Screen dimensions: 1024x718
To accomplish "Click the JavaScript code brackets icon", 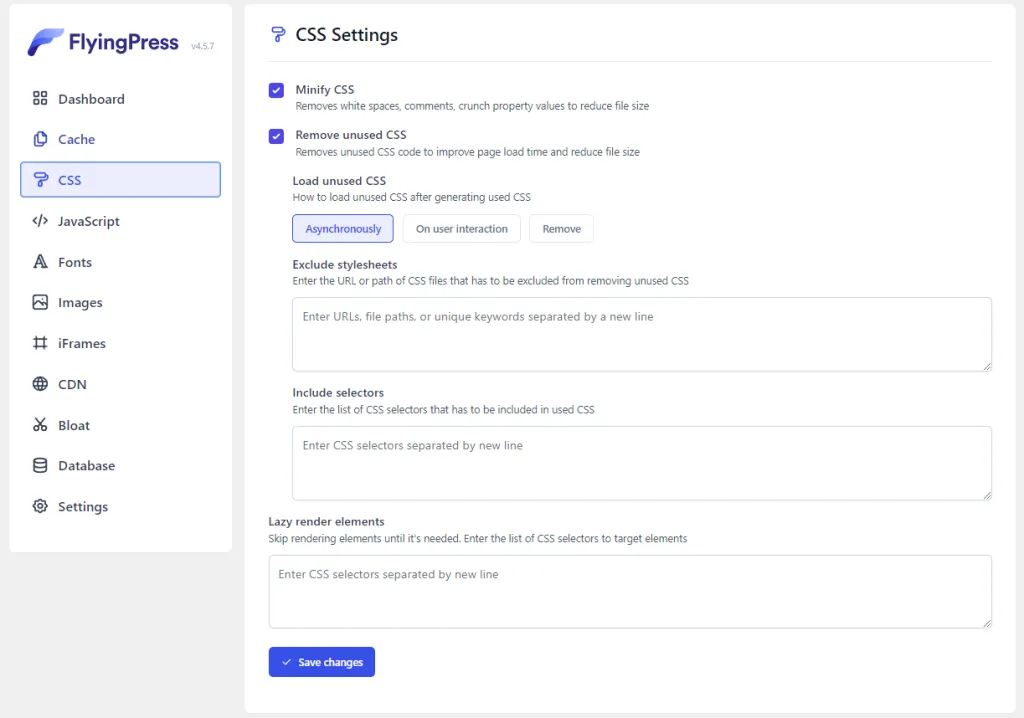I will click(x=40, y=221).
